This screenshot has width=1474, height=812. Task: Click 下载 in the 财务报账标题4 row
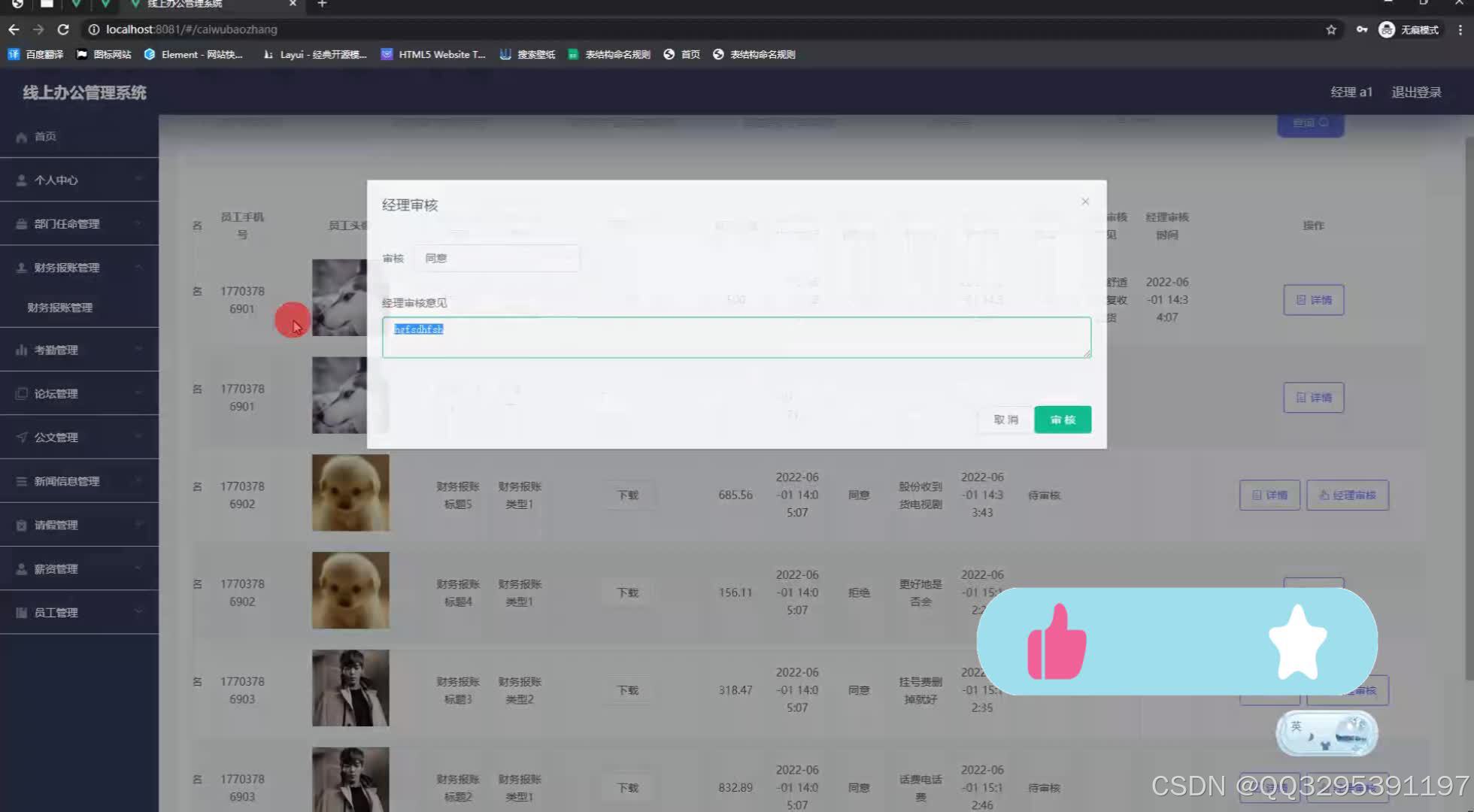tap(628, 592)
